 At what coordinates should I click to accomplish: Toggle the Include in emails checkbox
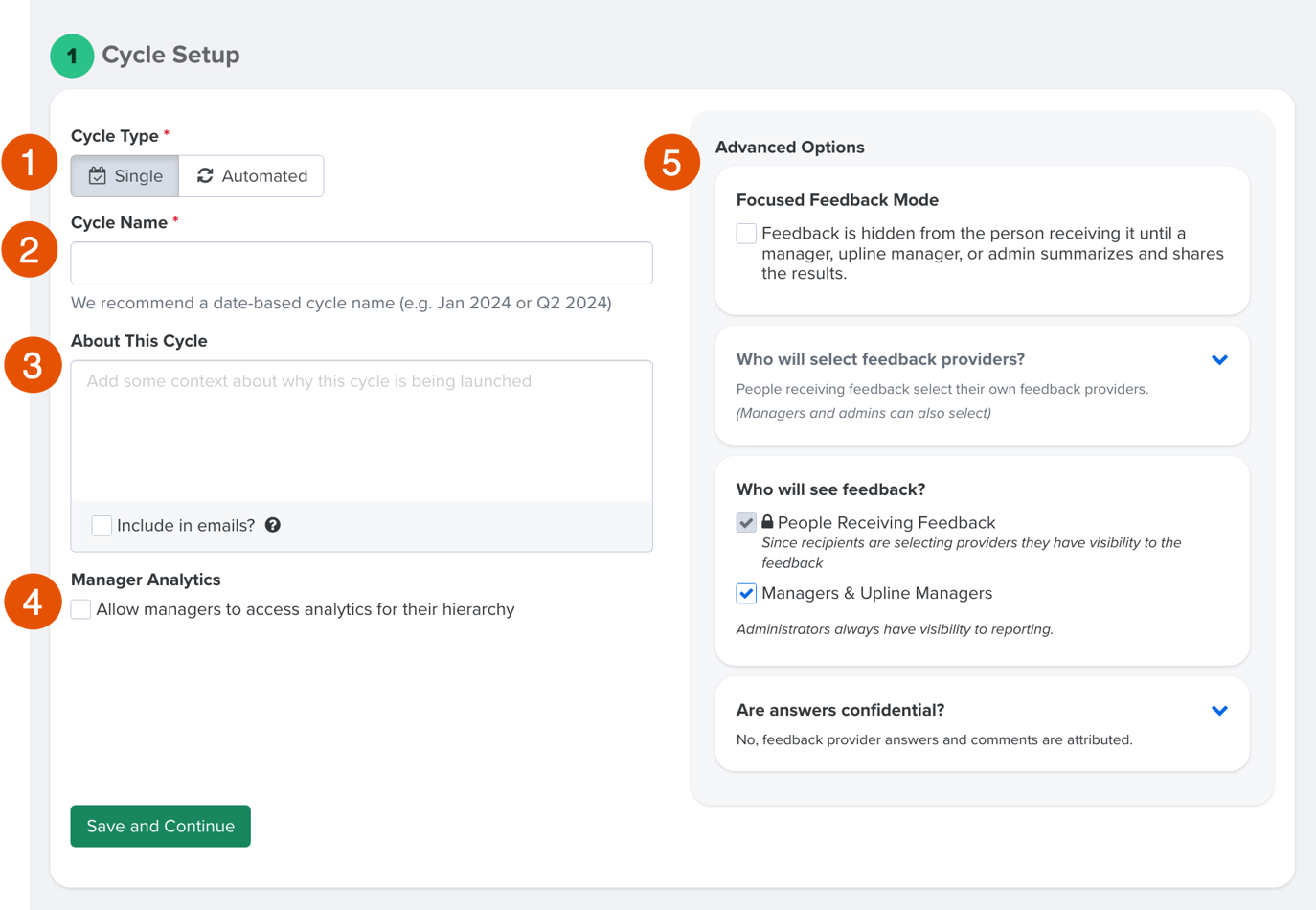[x=101, y=525]
